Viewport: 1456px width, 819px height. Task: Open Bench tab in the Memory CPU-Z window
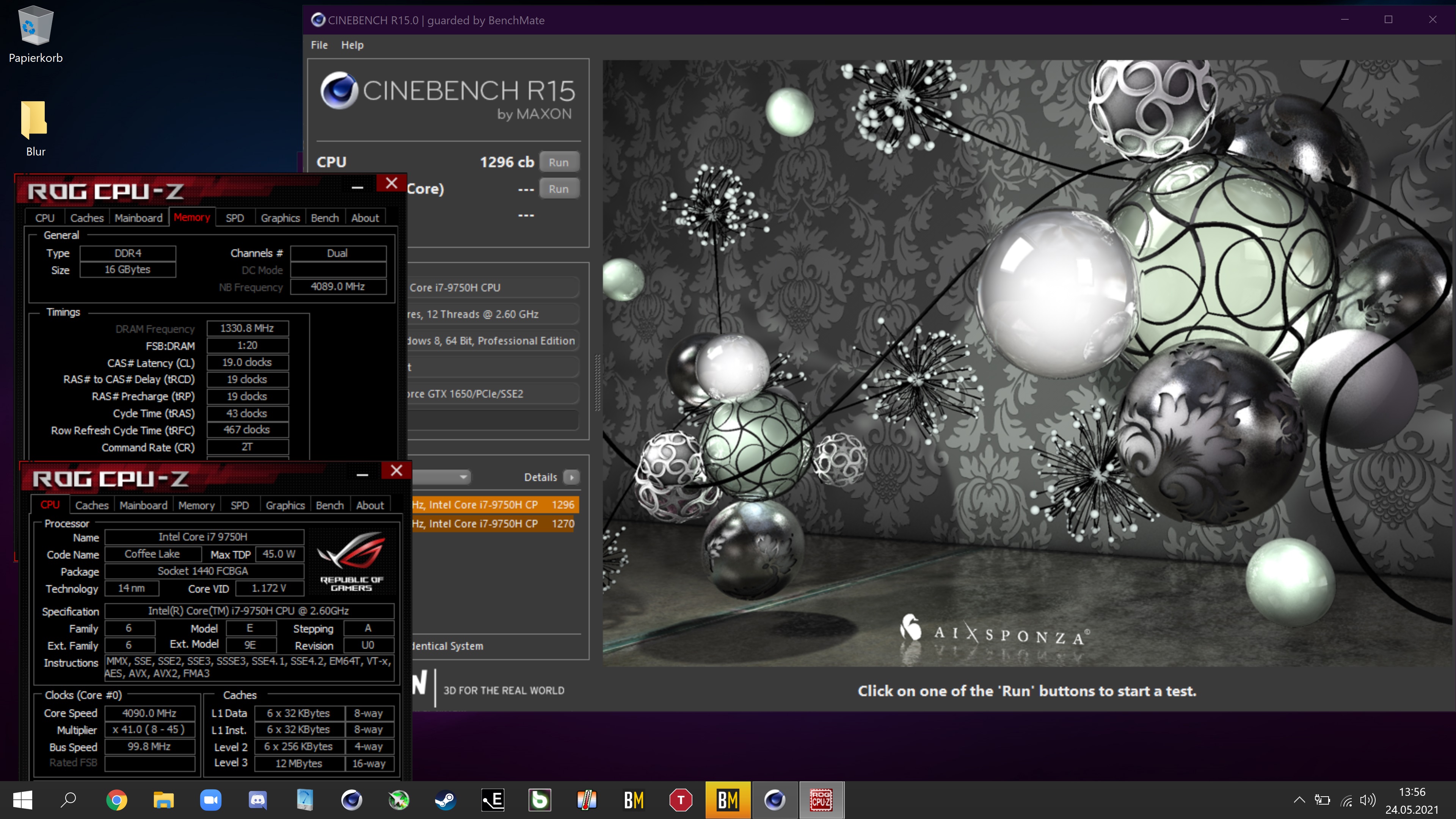point(325,218)
